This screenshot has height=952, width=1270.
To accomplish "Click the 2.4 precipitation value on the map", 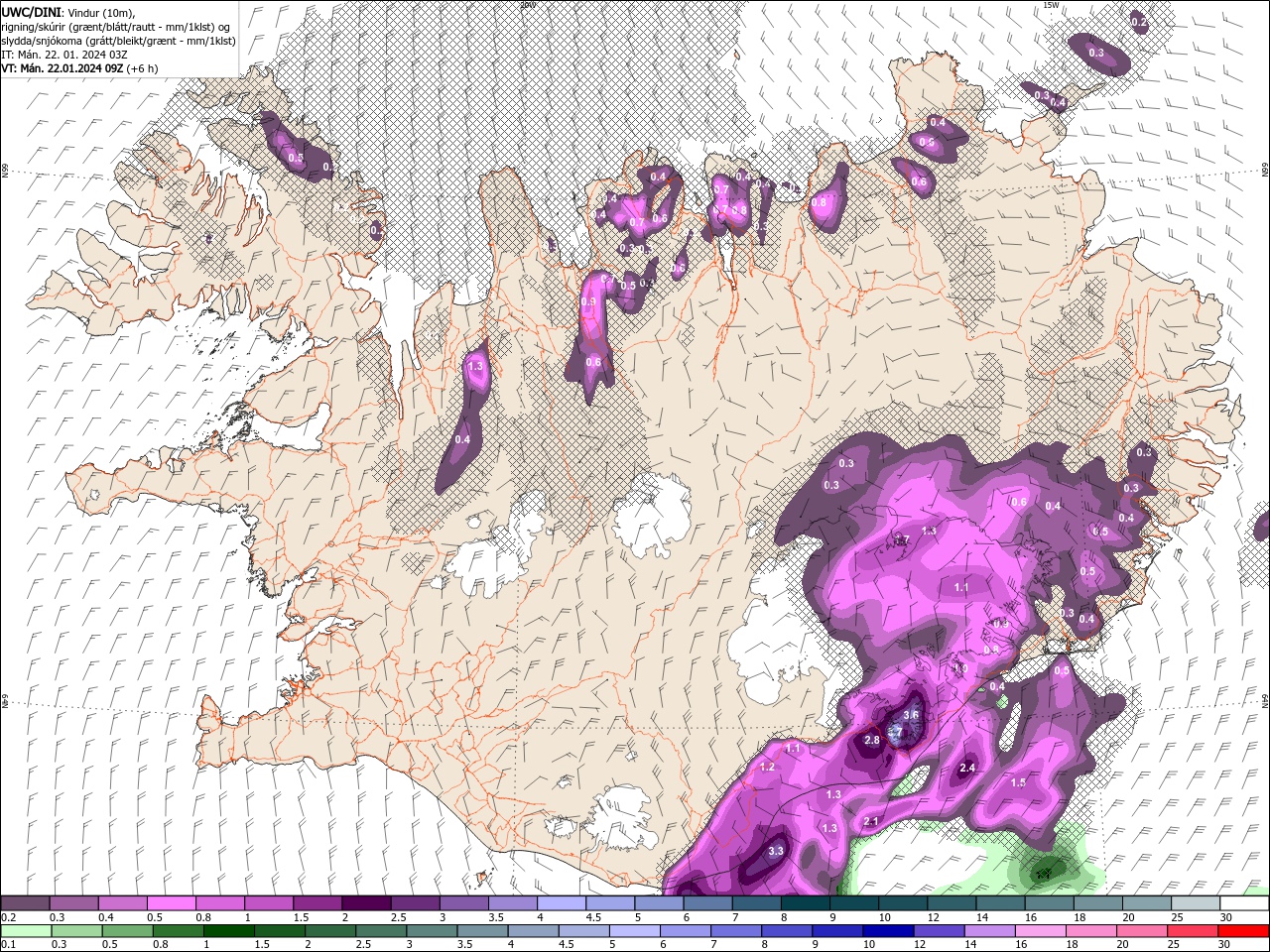I will point(968,768).
